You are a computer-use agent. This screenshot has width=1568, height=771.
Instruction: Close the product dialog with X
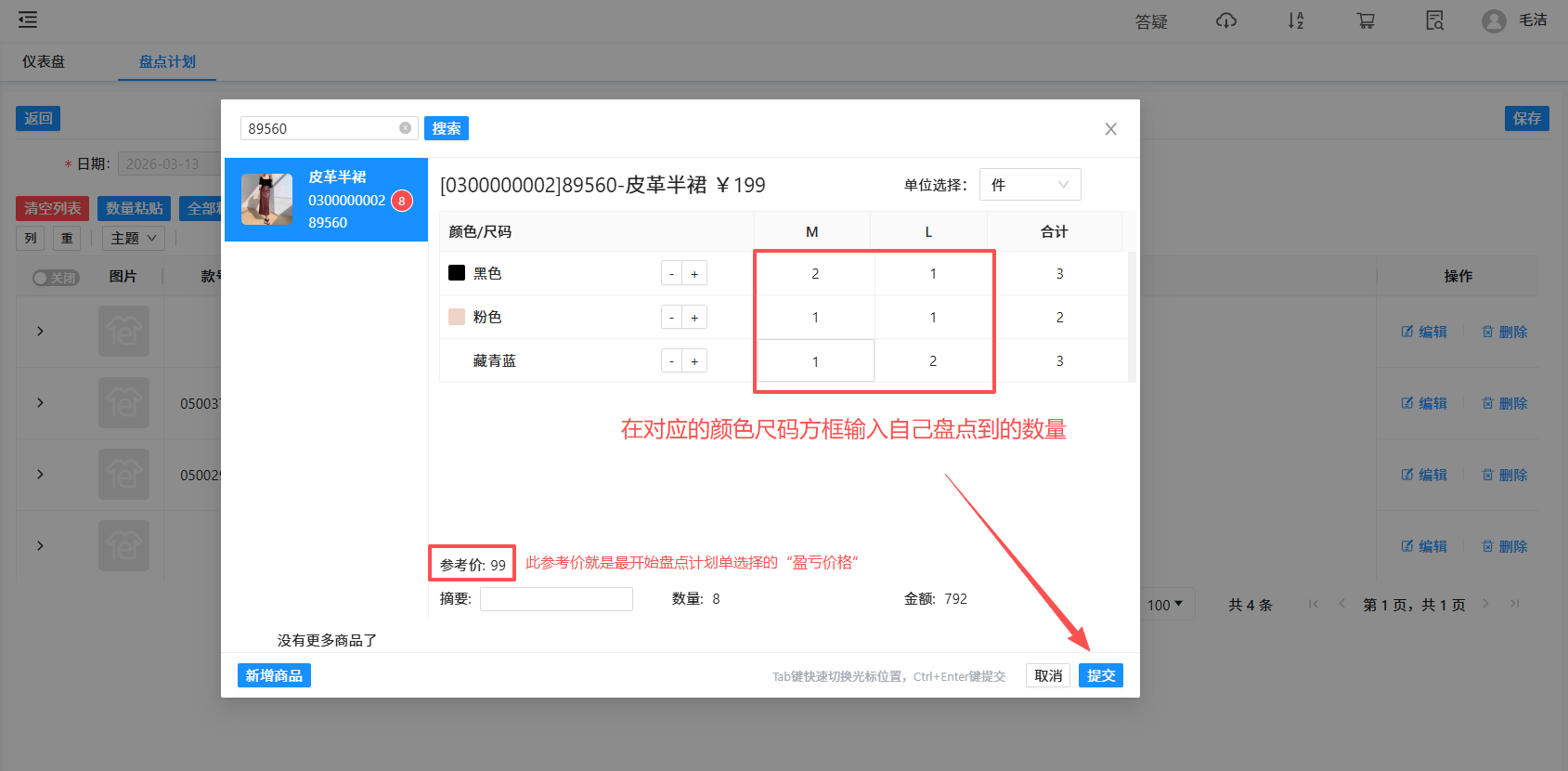coord(1110,129)
